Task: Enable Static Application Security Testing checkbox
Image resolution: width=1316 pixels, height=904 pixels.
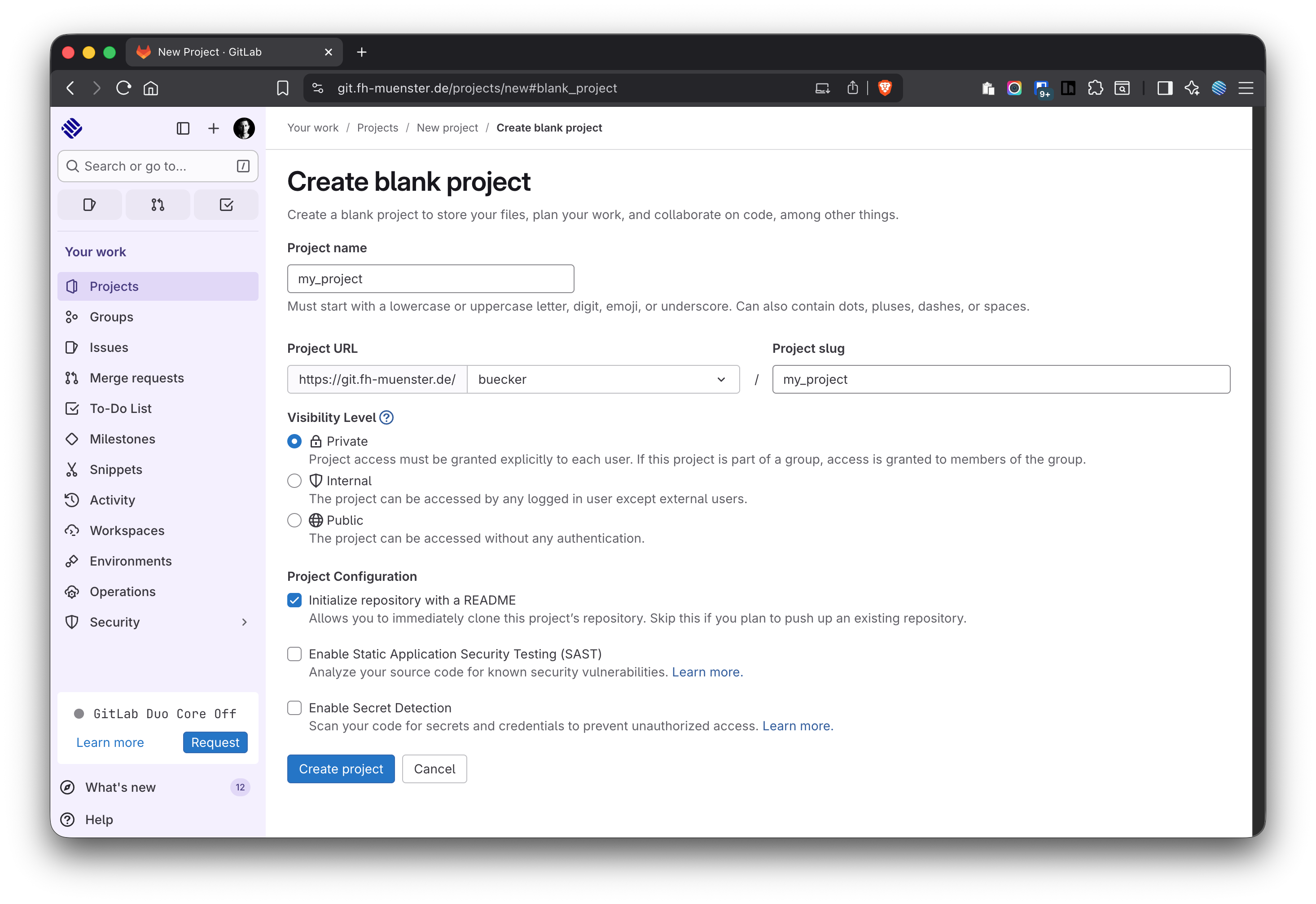Action: [x=294, y=654]
